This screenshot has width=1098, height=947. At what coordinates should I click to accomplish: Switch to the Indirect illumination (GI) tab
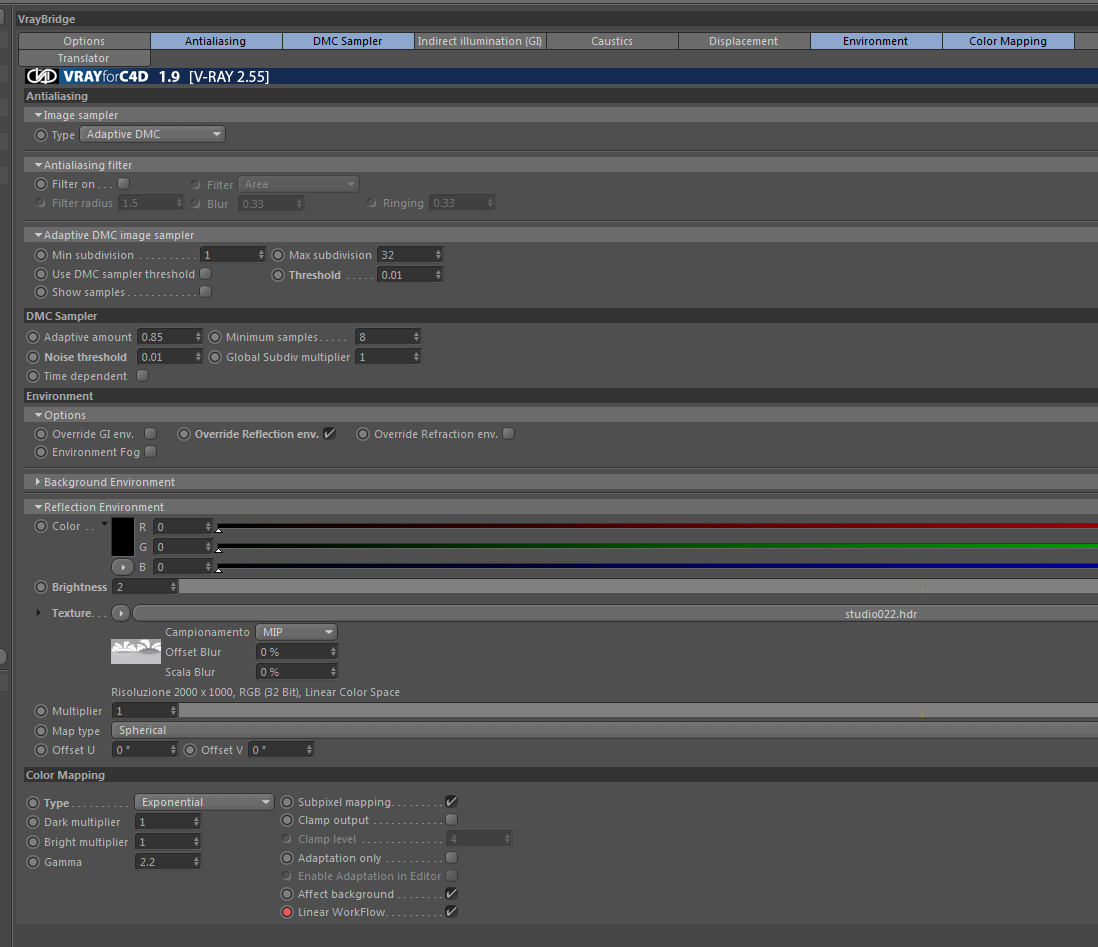480,41
